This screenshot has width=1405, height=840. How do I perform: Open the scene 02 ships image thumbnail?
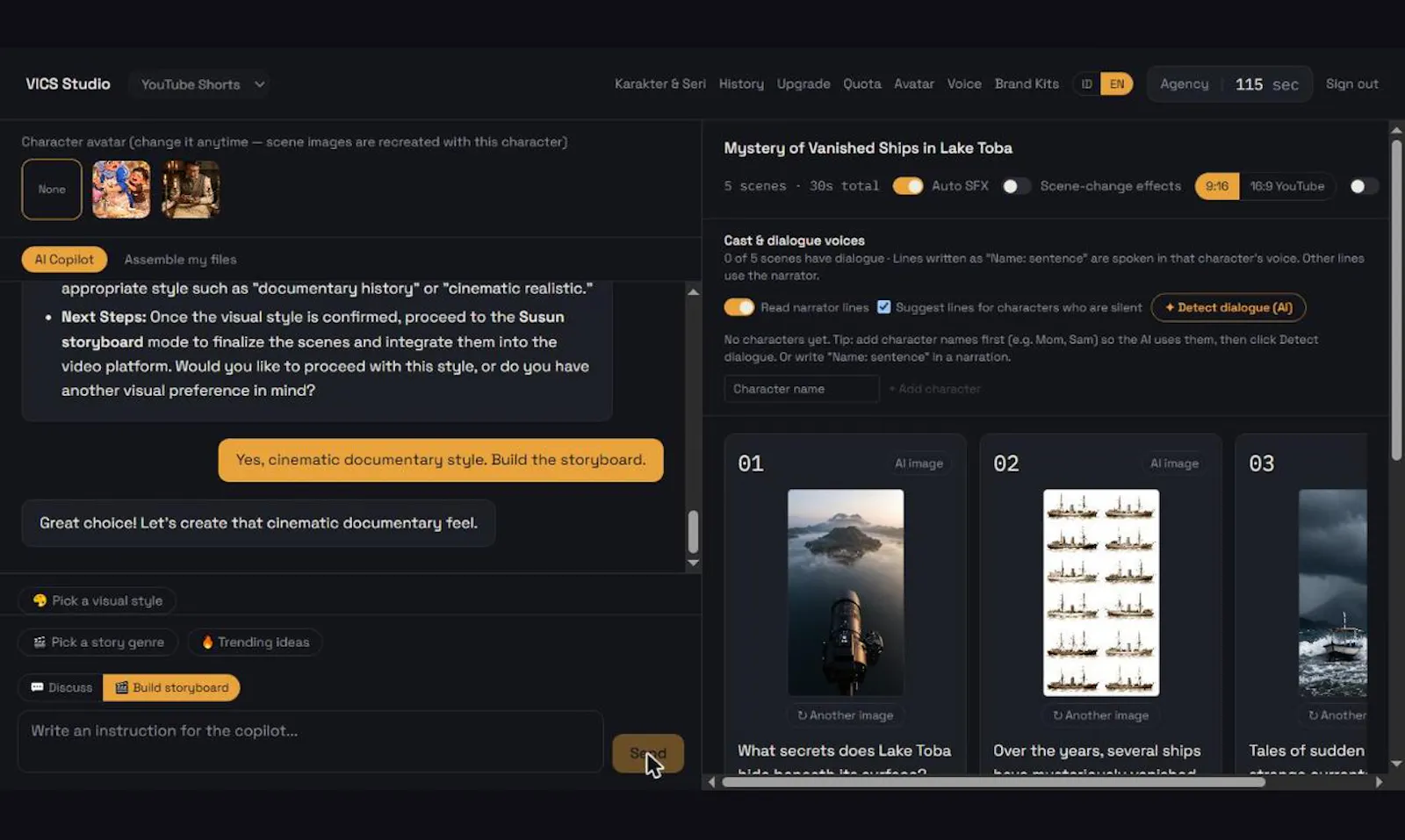click(1101, 592)
